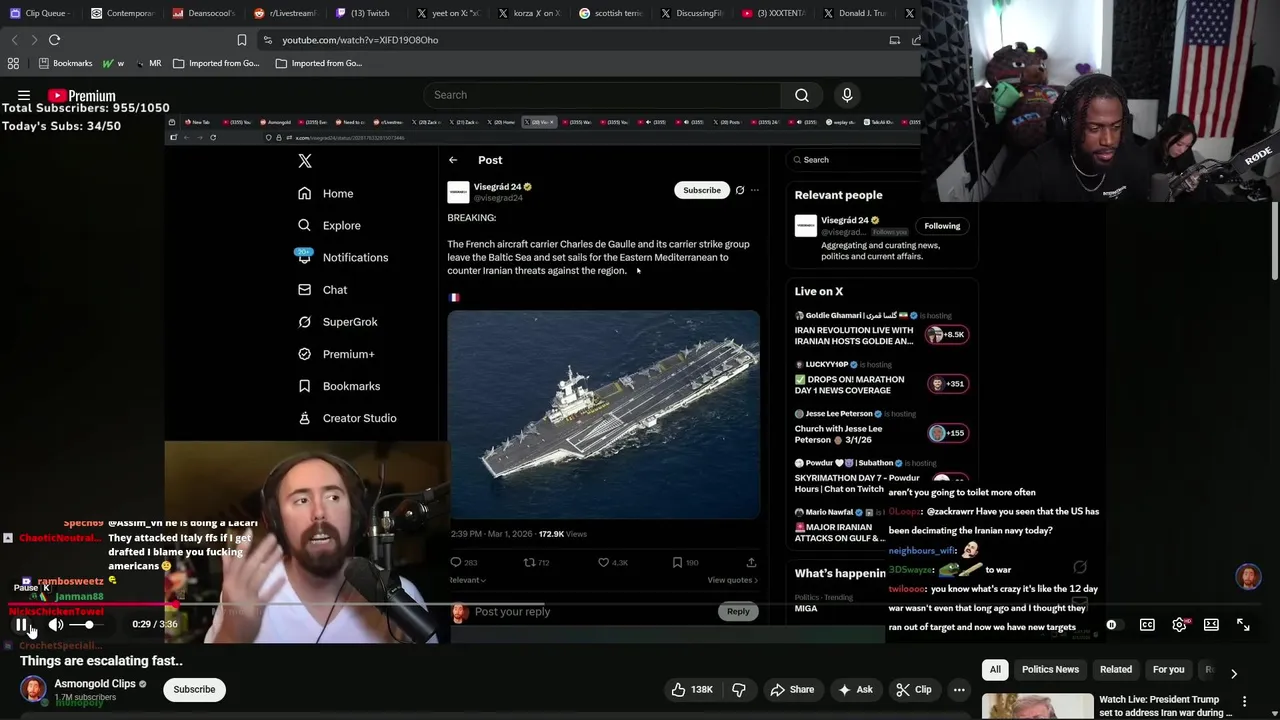Switch to the Donald J. Tru... browser tab
This screenshot has height=720, width=1280.
[x=856, y=13]
